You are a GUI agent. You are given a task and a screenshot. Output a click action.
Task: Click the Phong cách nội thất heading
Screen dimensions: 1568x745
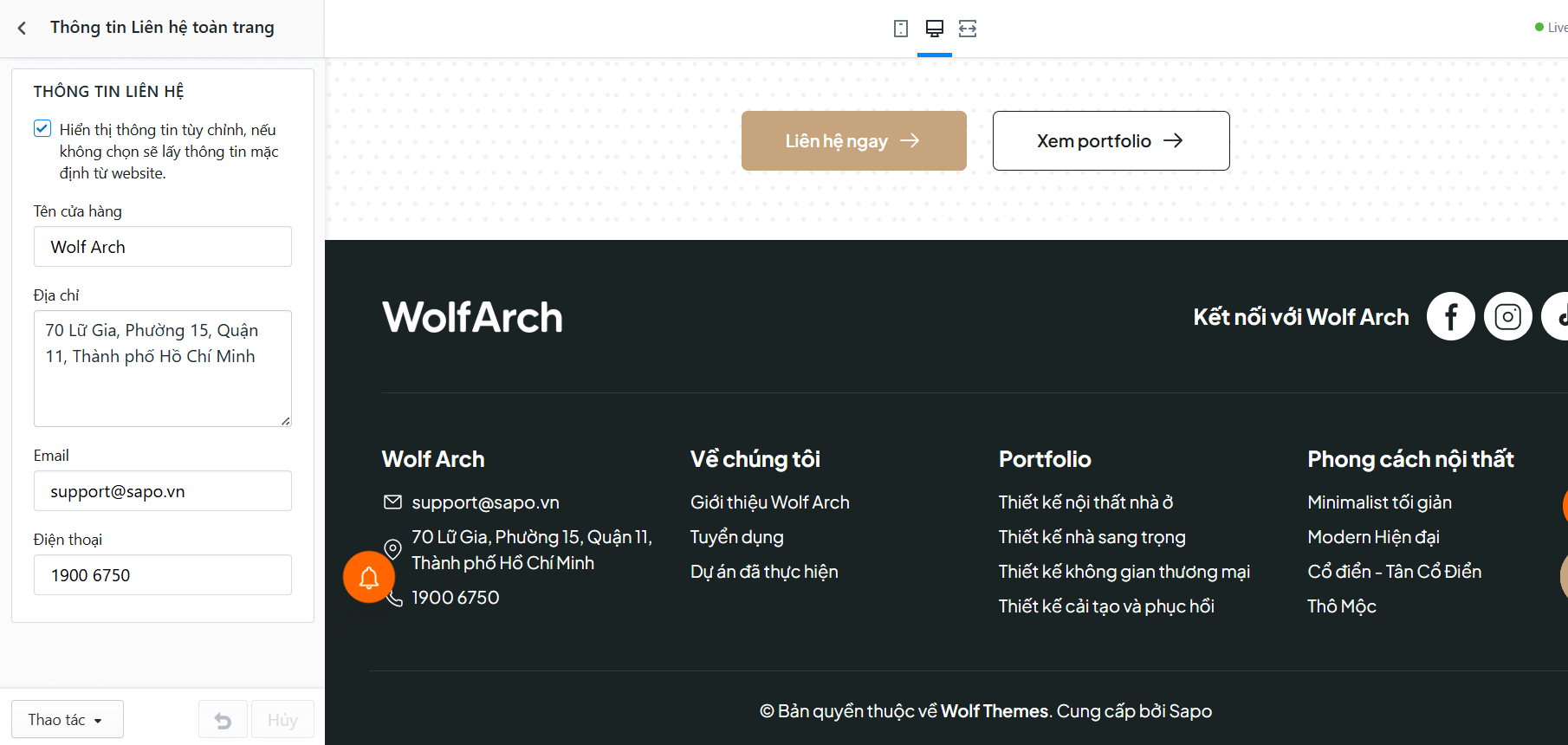click(x=1411, y=459)
